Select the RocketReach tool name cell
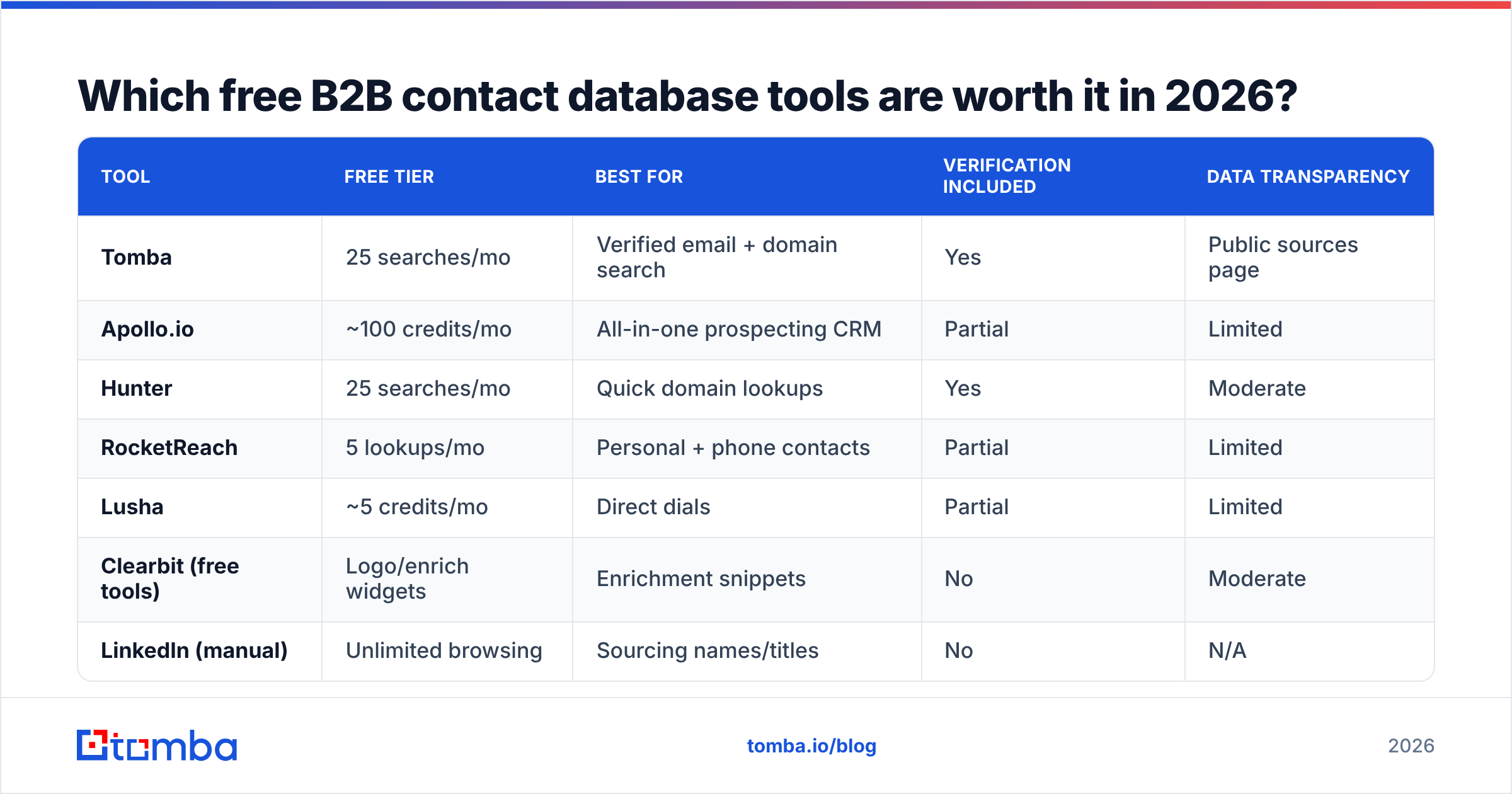 point(200,448)
